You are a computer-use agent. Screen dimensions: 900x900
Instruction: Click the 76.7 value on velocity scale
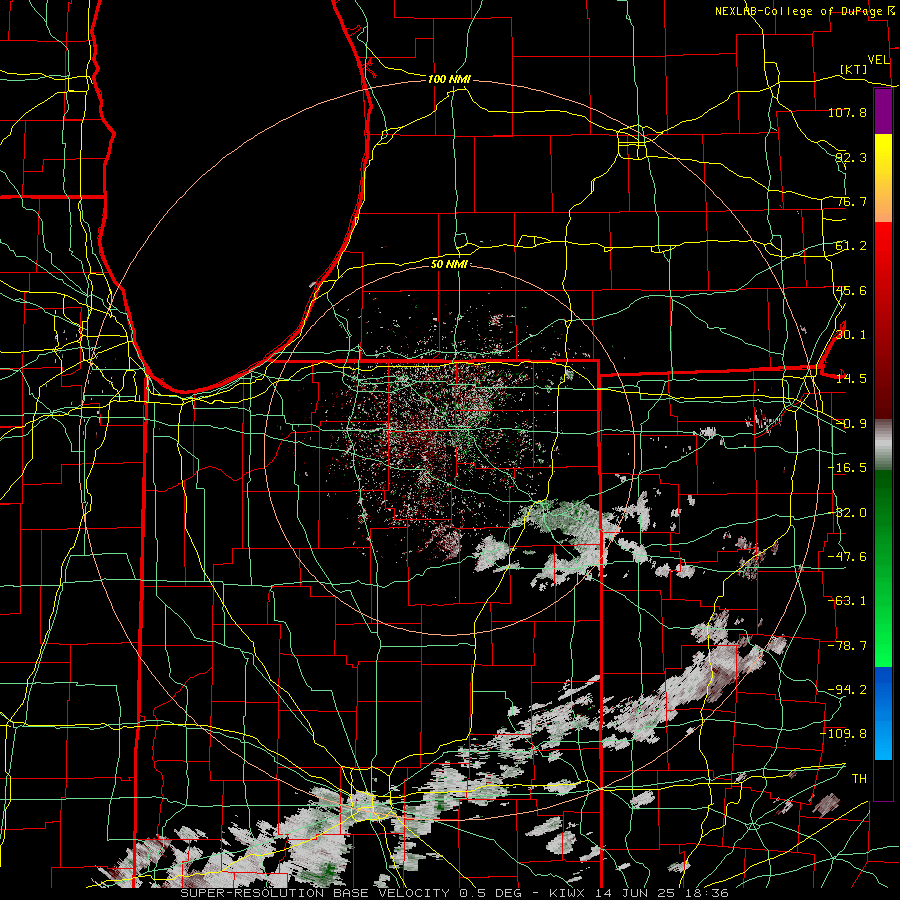(x=851, y=201)
